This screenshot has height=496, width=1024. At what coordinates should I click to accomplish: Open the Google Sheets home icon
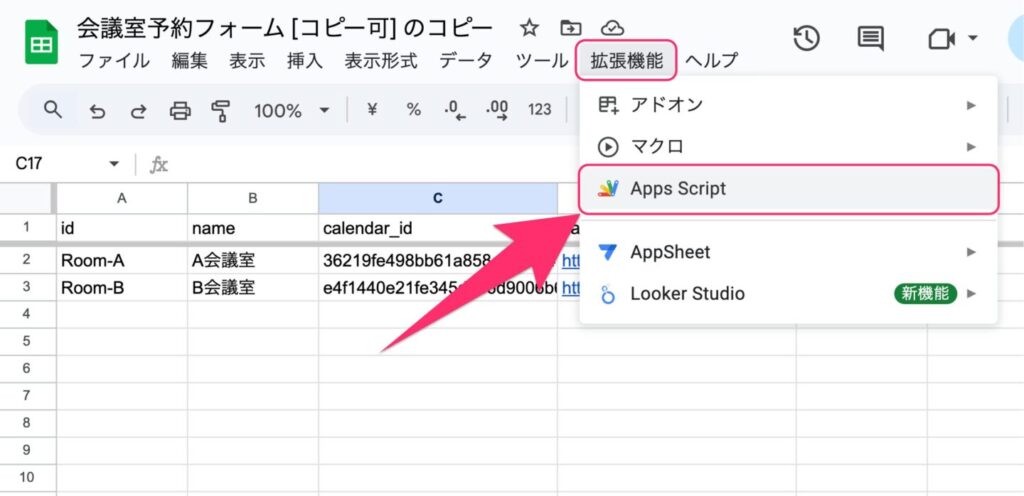pyautogui.click(x=42, y=42)
